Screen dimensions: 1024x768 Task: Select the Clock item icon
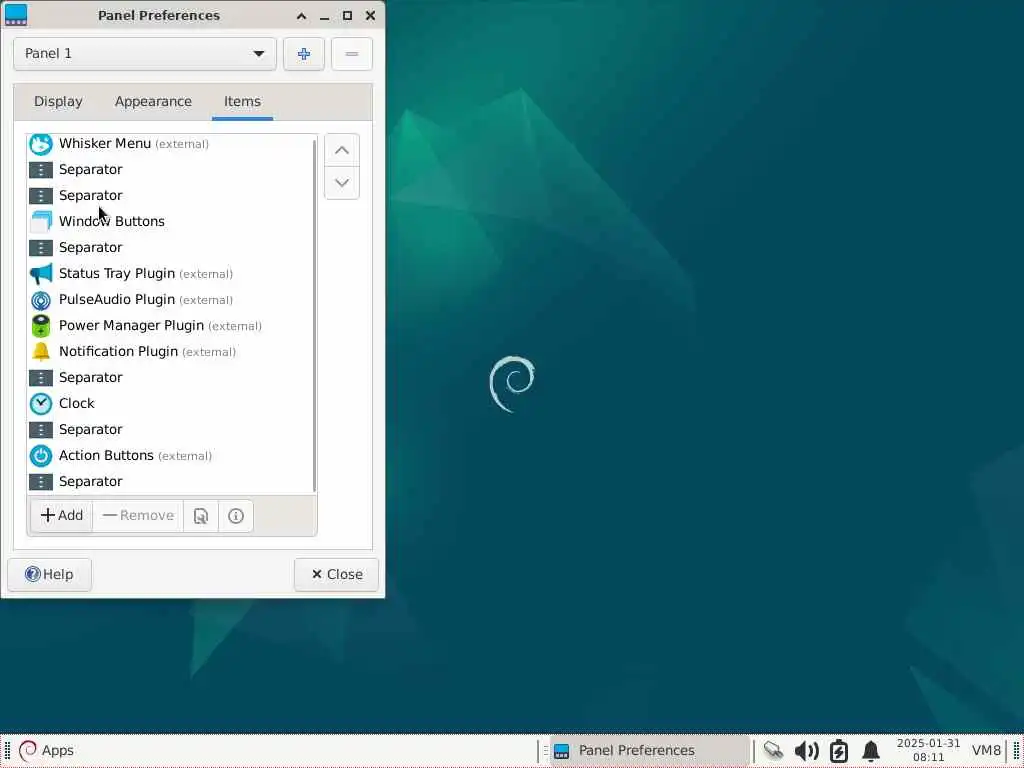tap(40, 404)
